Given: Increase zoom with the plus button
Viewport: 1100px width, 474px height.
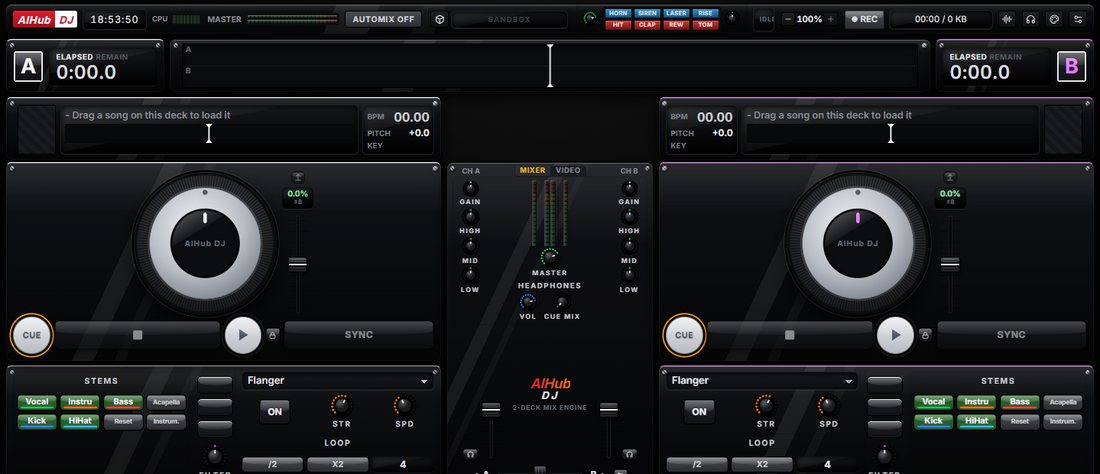Looking at the screenshot, I should [x=831, y=19].
